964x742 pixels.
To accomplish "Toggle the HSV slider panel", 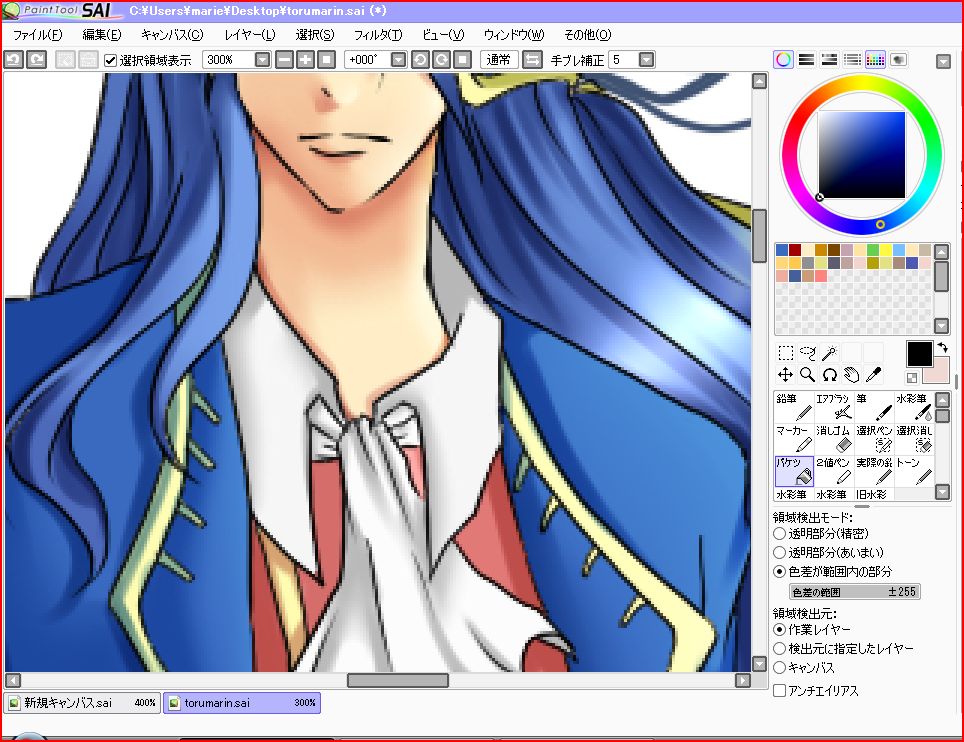I will tap(829, 60).
